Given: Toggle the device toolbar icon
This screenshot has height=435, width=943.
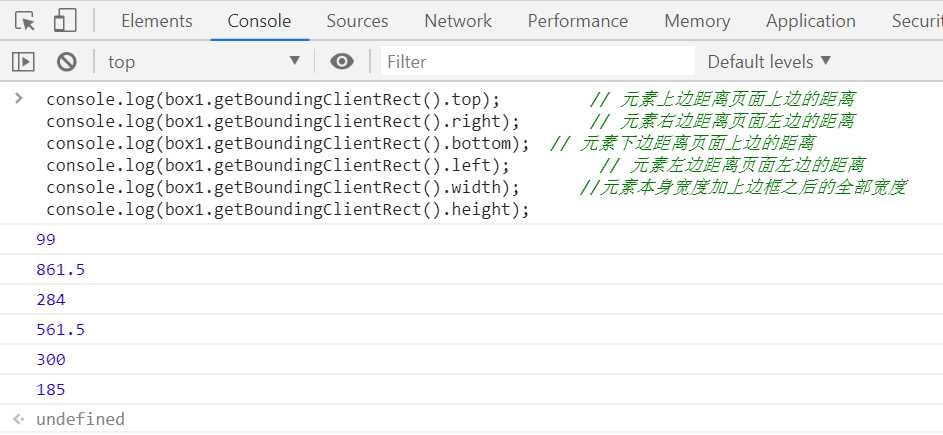Looking at the screenshot, I should [66, 21].
